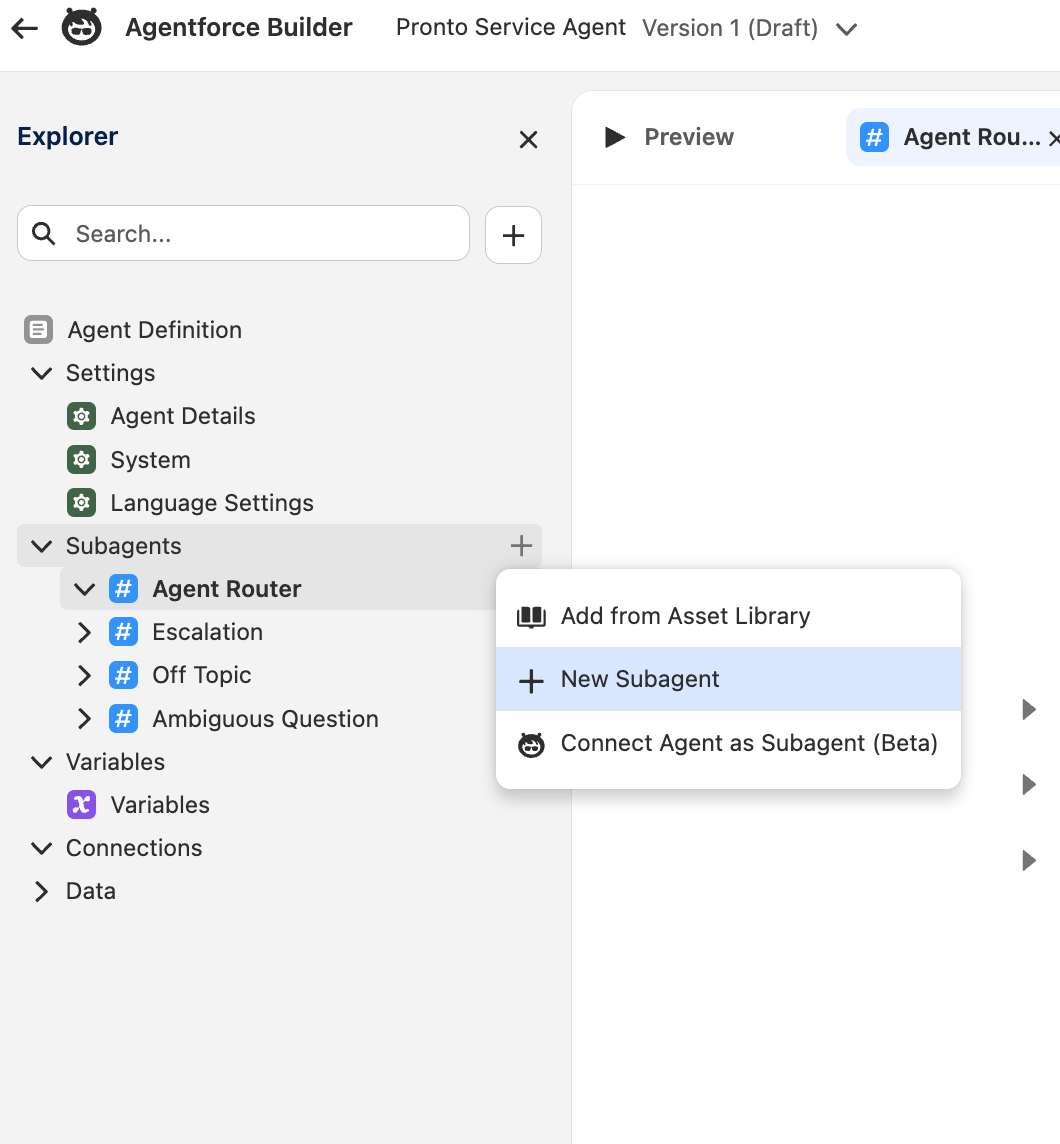The height and width of the screenshot is (1144, 1060).
Task: Click the plus icon on Subagents row
Action: pyautogui.click(x=521, y=545)
